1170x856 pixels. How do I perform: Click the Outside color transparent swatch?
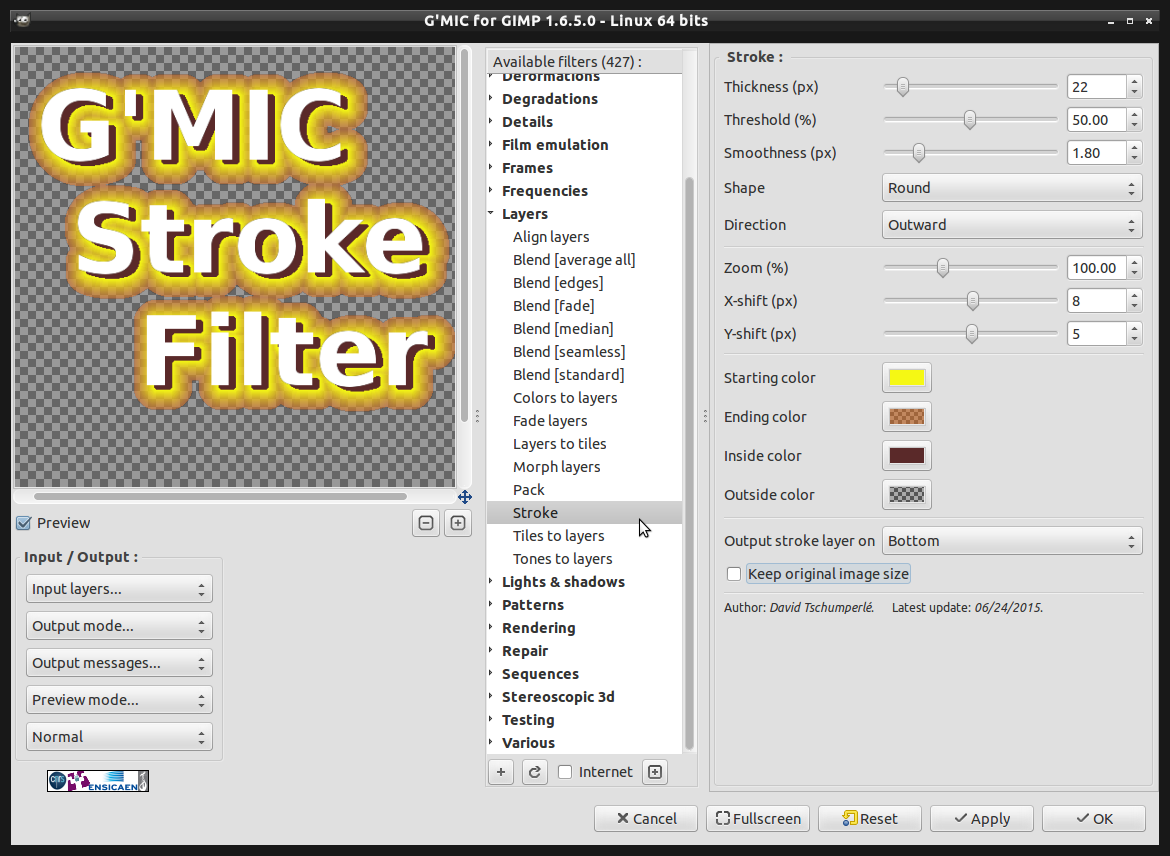tap(907, 494)
